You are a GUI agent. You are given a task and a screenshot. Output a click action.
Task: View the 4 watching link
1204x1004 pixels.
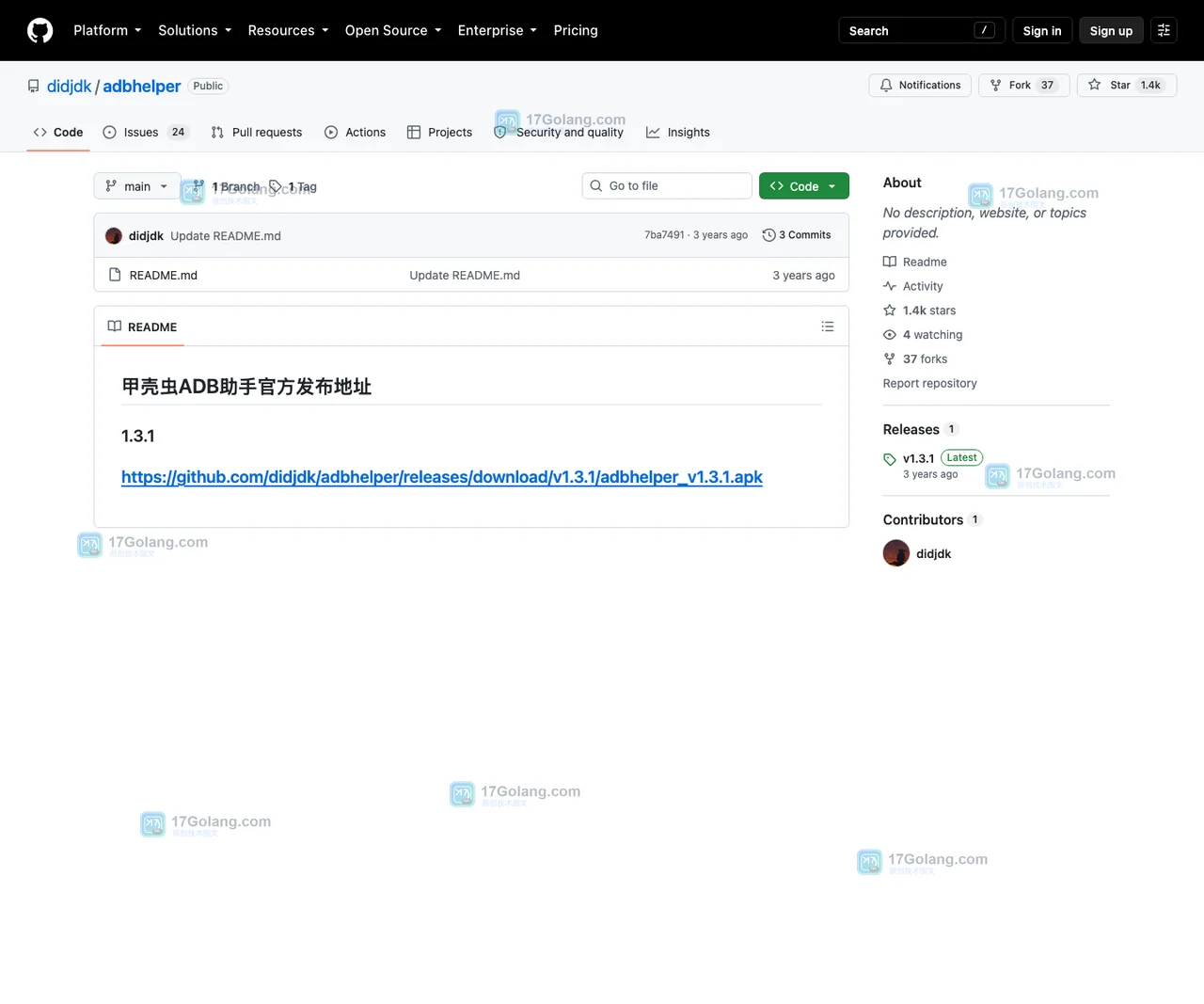point(923,335)
